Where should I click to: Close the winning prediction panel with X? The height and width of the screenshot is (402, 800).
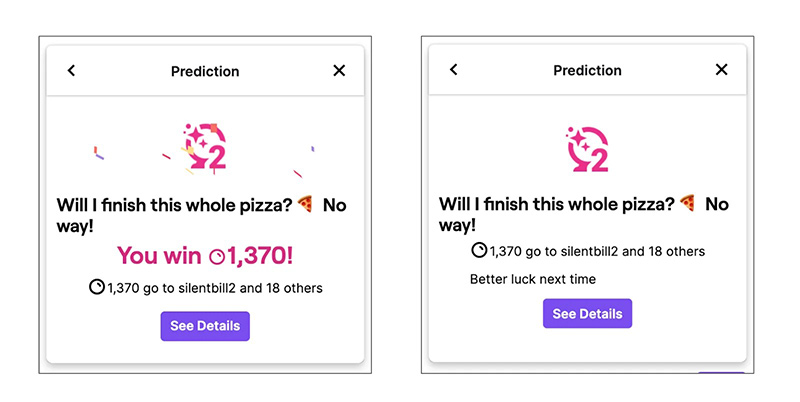(x=339, y=71)
